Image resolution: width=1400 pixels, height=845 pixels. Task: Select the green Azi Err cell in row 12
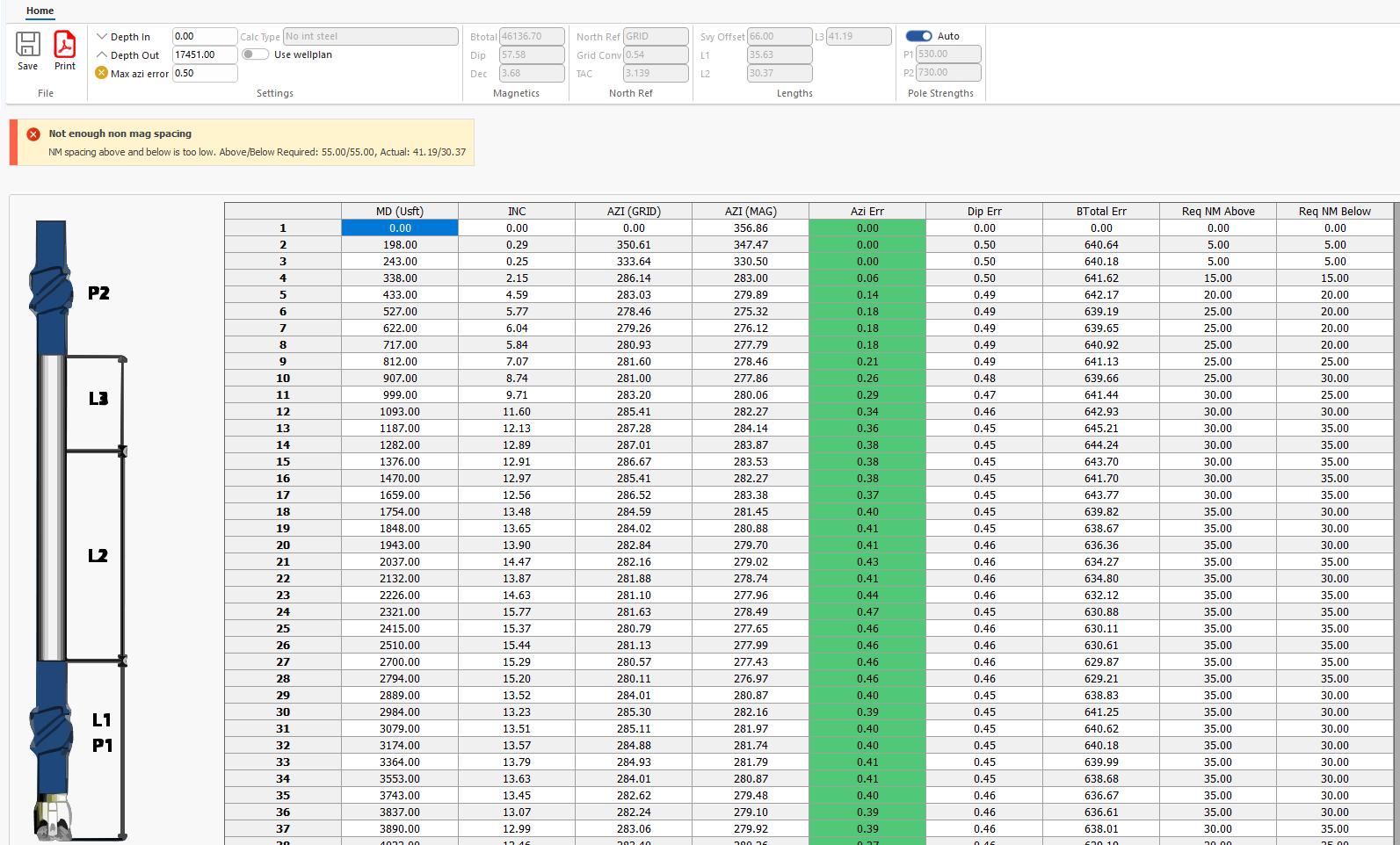[x=867, y=412]
